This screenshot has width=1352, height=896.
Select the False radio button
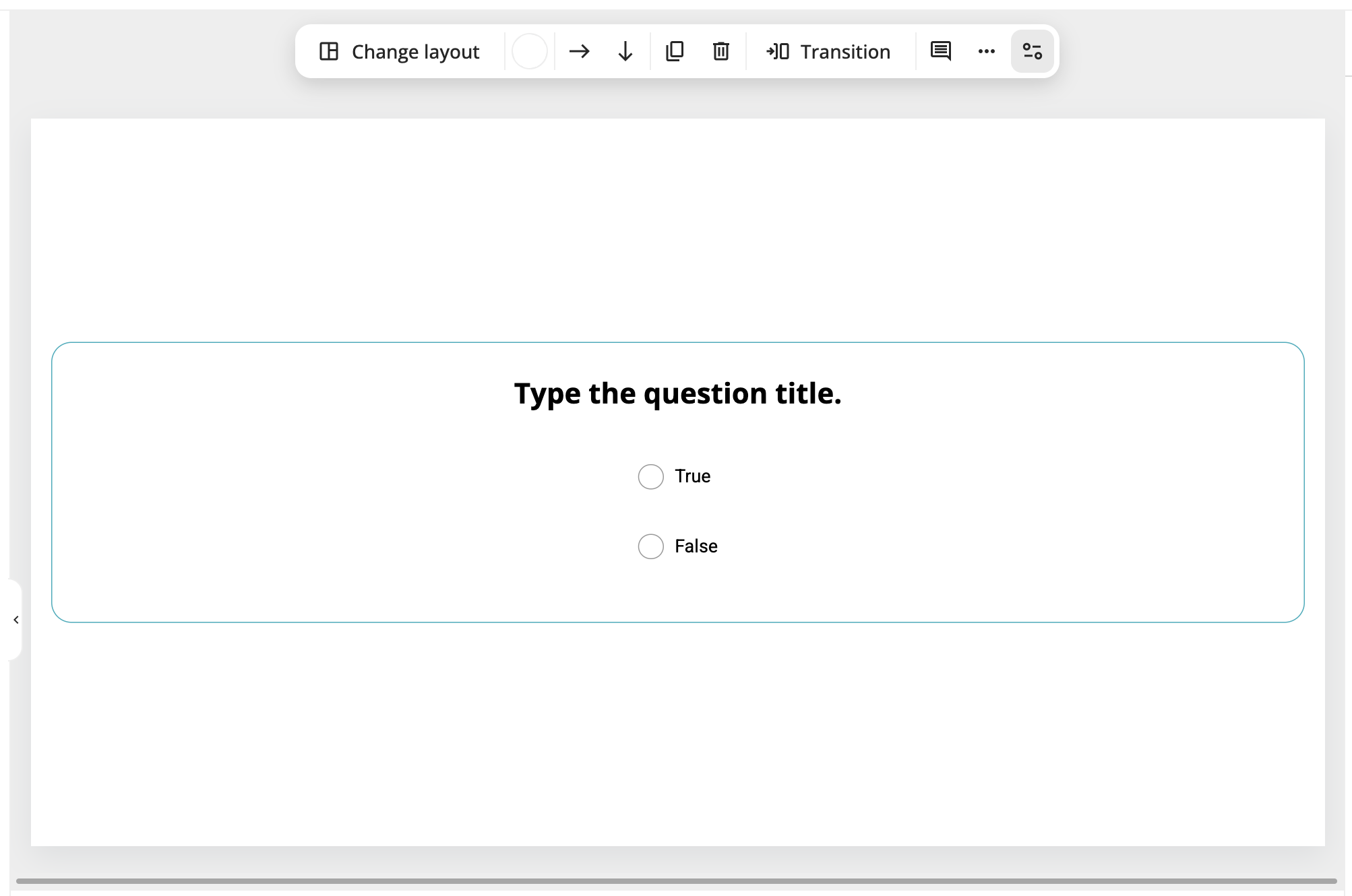(x=650, y=546)
